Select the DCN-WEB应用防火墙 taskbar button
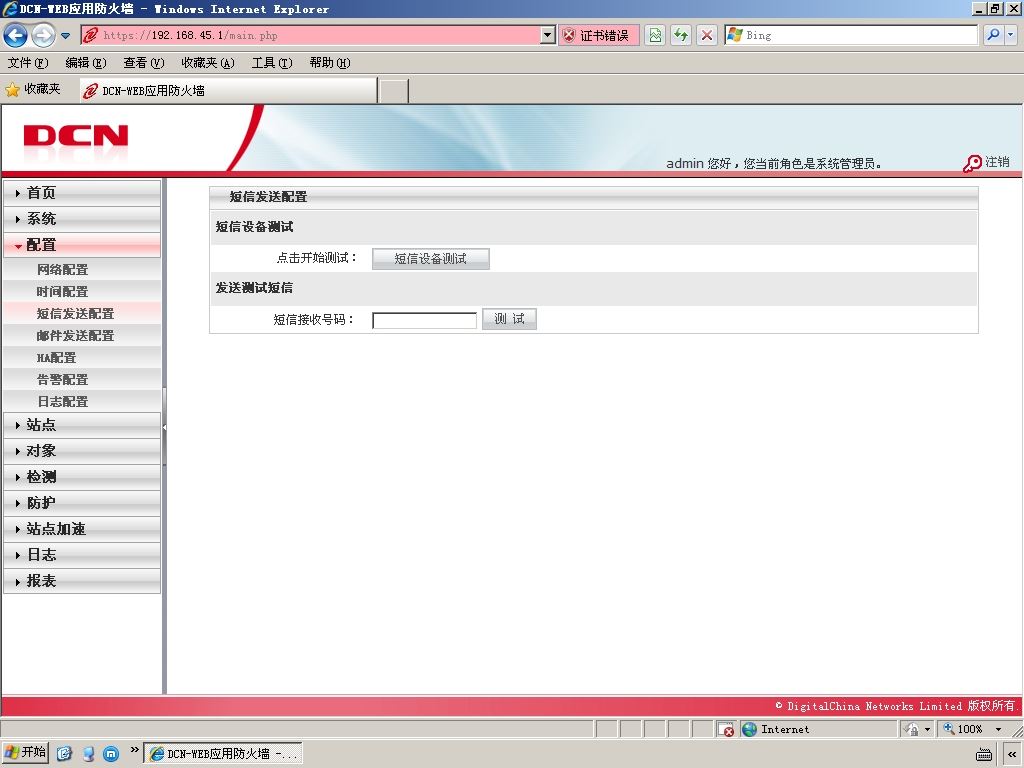This screenshot has width=1024, height=768. [x=223, y=754]
